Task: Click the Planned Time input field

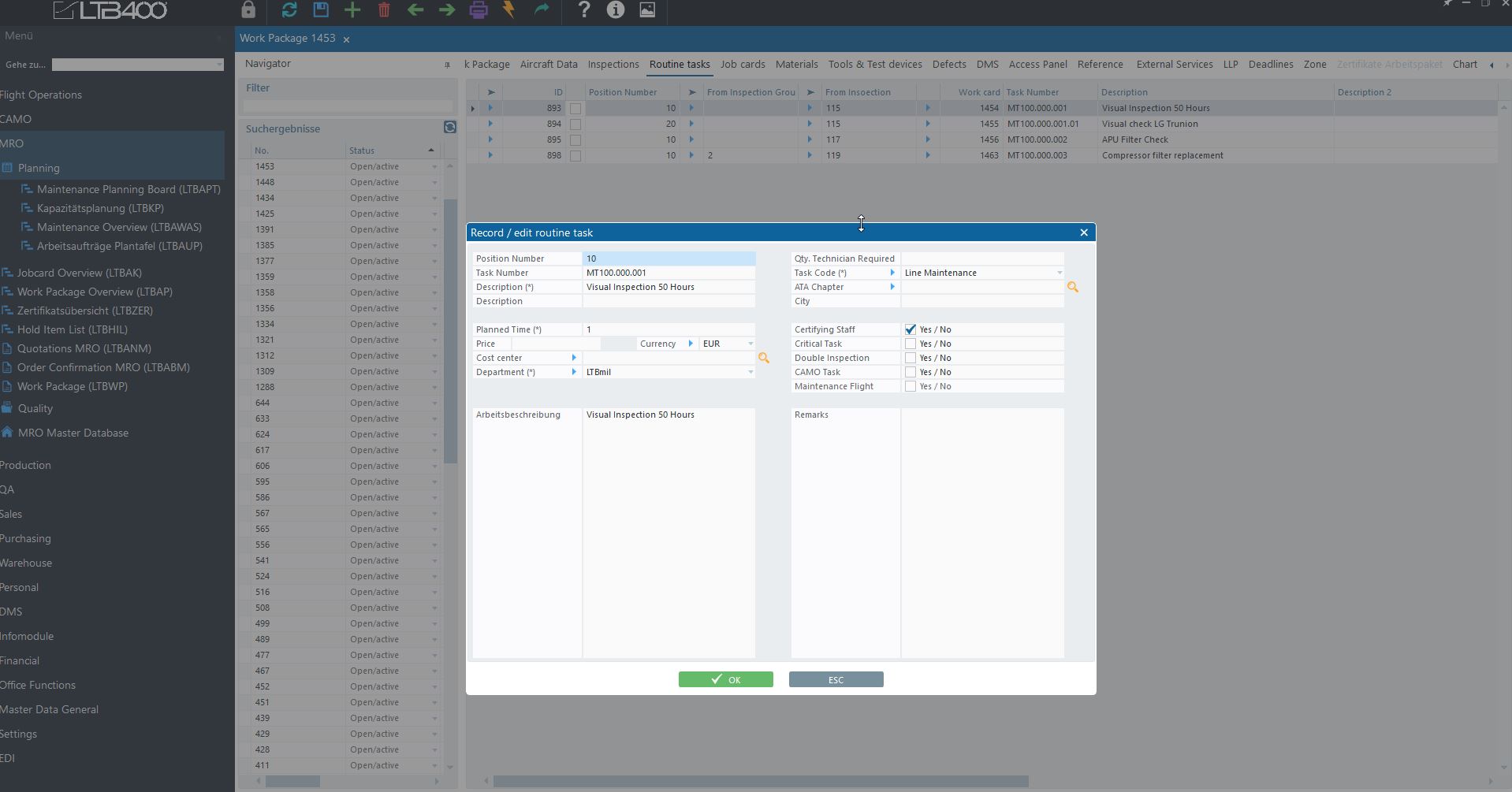Action: click(668, 330)
